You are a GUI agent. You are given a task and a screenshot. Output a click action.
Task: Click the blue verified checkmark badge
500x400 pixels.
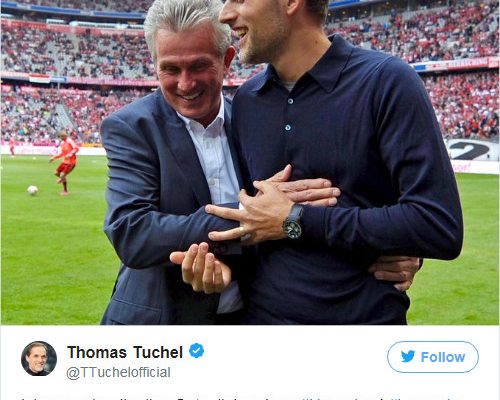tap(196, 351)
